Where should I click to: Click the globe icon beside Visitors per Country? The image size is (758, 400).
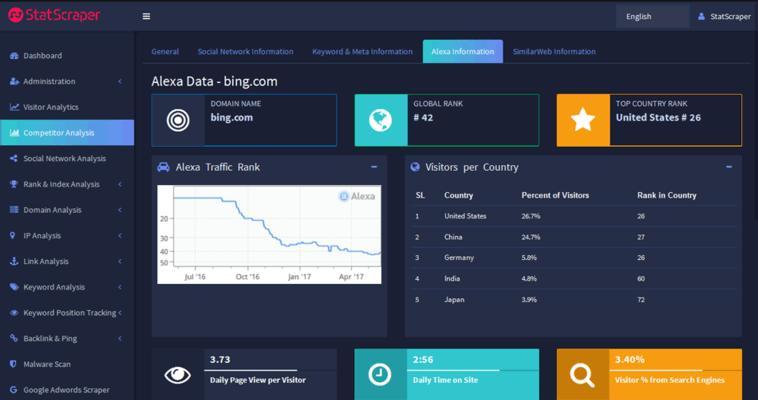415,167
